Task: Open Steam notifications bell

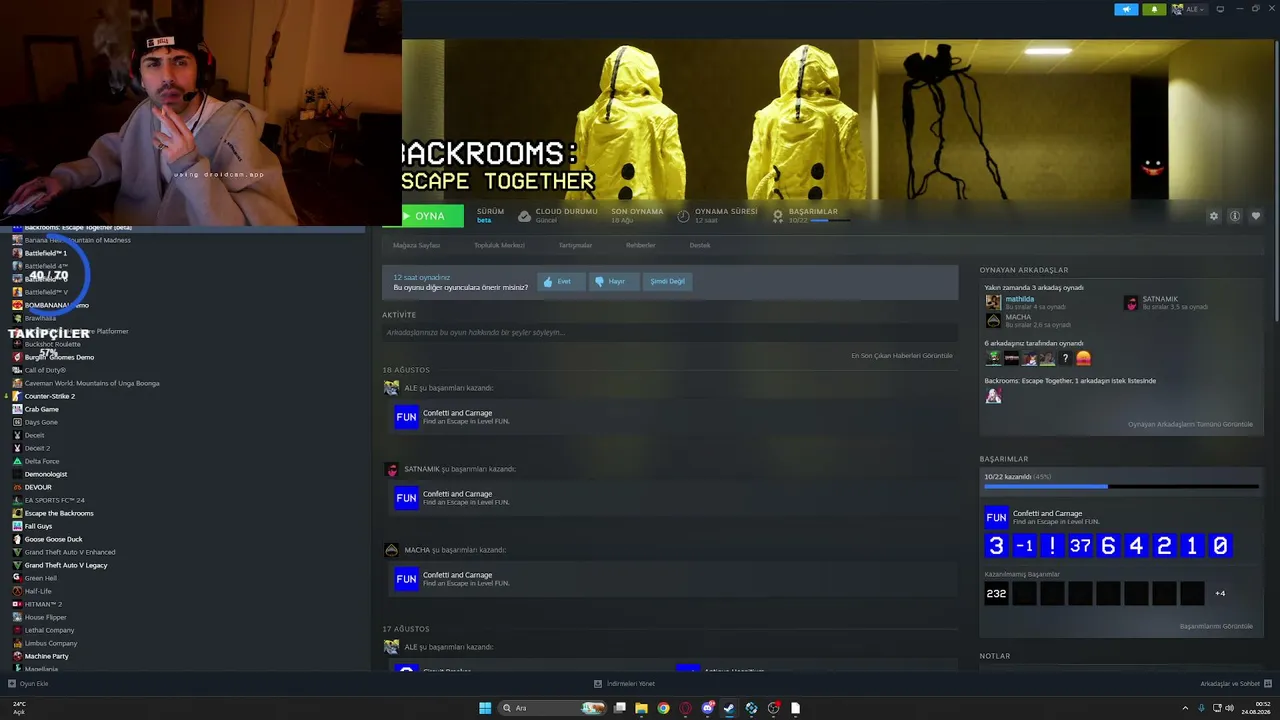Action: [x=1154, y=9]
